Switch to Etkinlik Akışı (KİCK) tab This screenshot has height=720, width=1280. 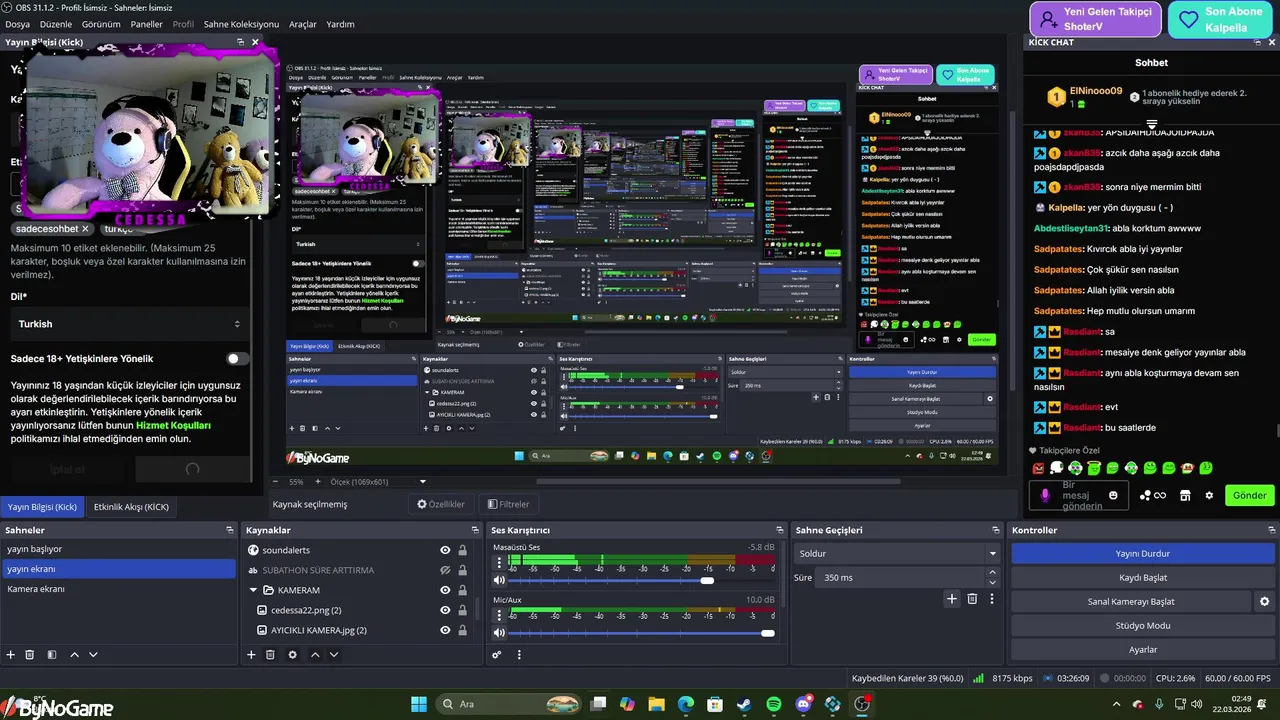tap(131, 507)
